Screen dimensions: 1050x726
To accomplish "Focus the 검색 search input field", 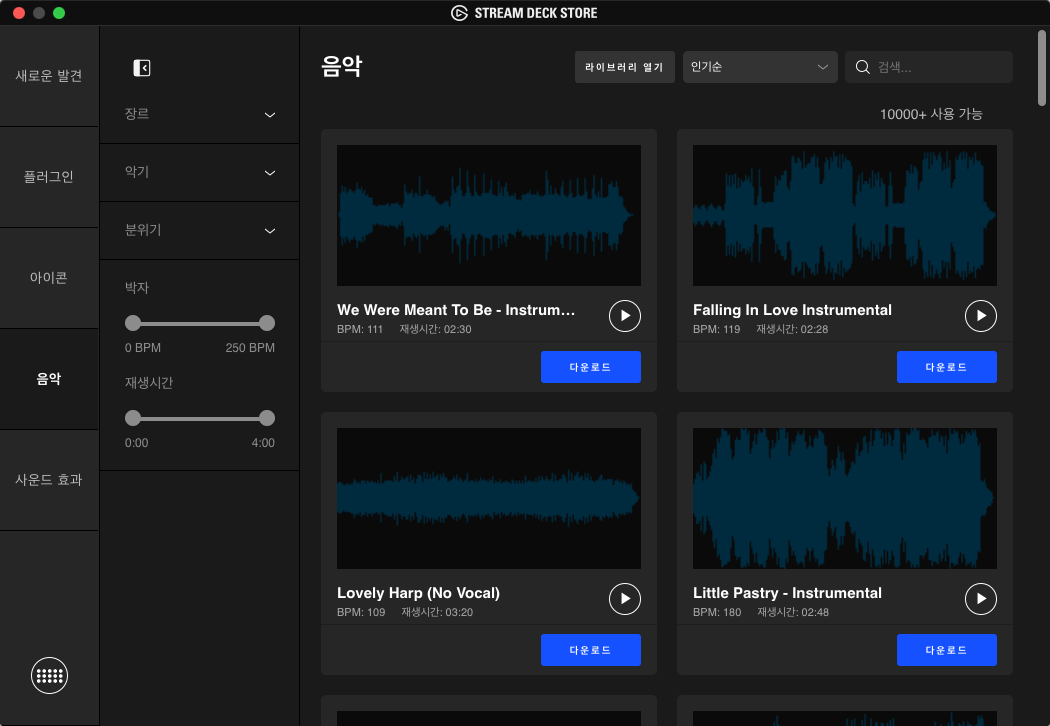I will click(929, 67).
